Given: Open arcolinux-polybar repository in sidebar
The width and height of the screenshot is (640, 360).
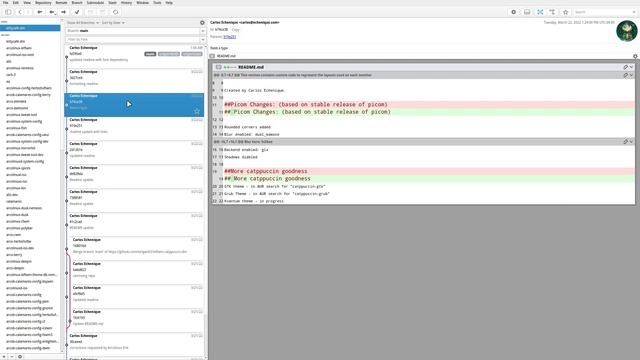Looking at the screenshot, I should coord(19,228).
